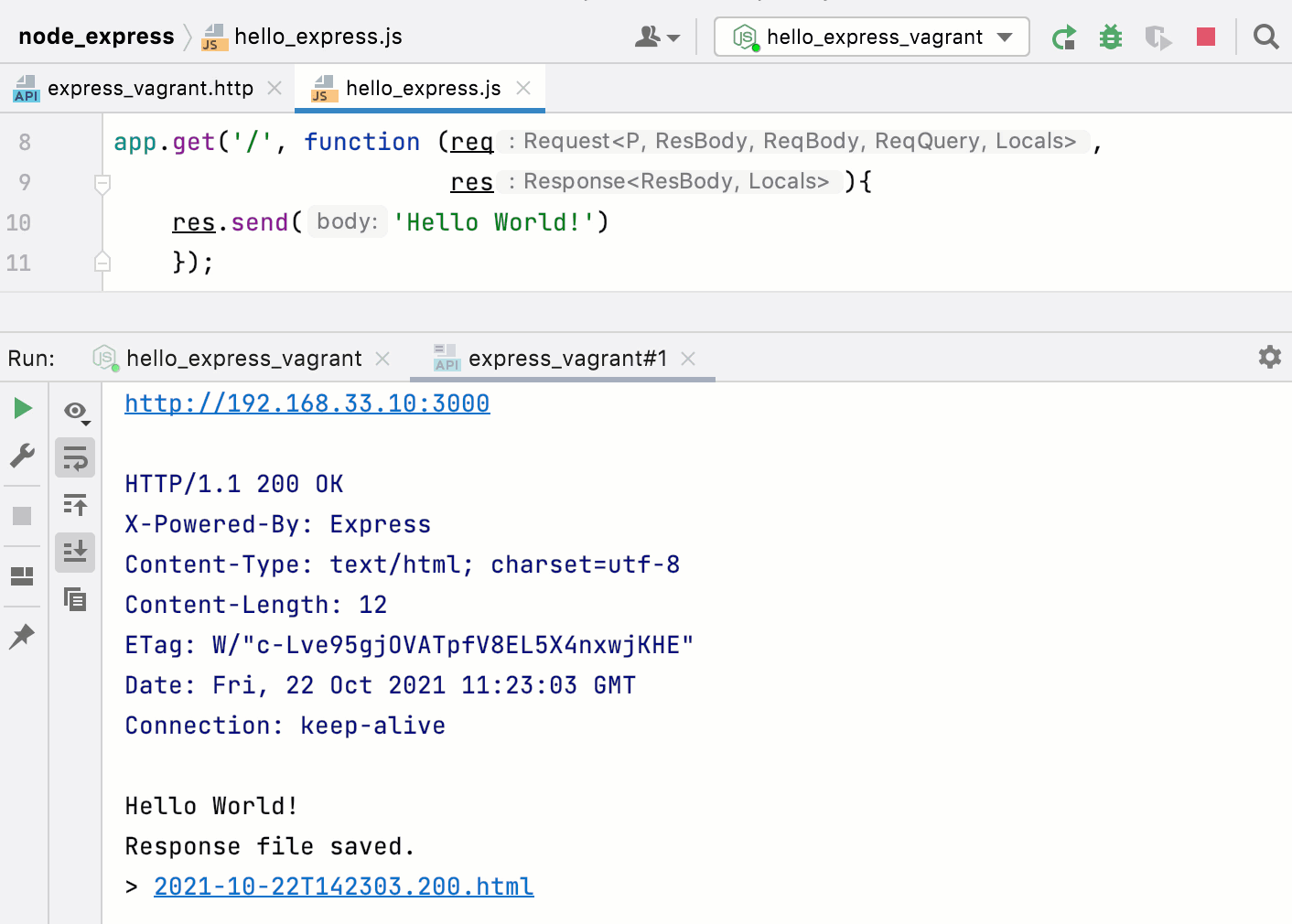Screen dimensions: 1292x924
Task: Open the http://192.168.33.10:3000 link
Action: [307, 403]
